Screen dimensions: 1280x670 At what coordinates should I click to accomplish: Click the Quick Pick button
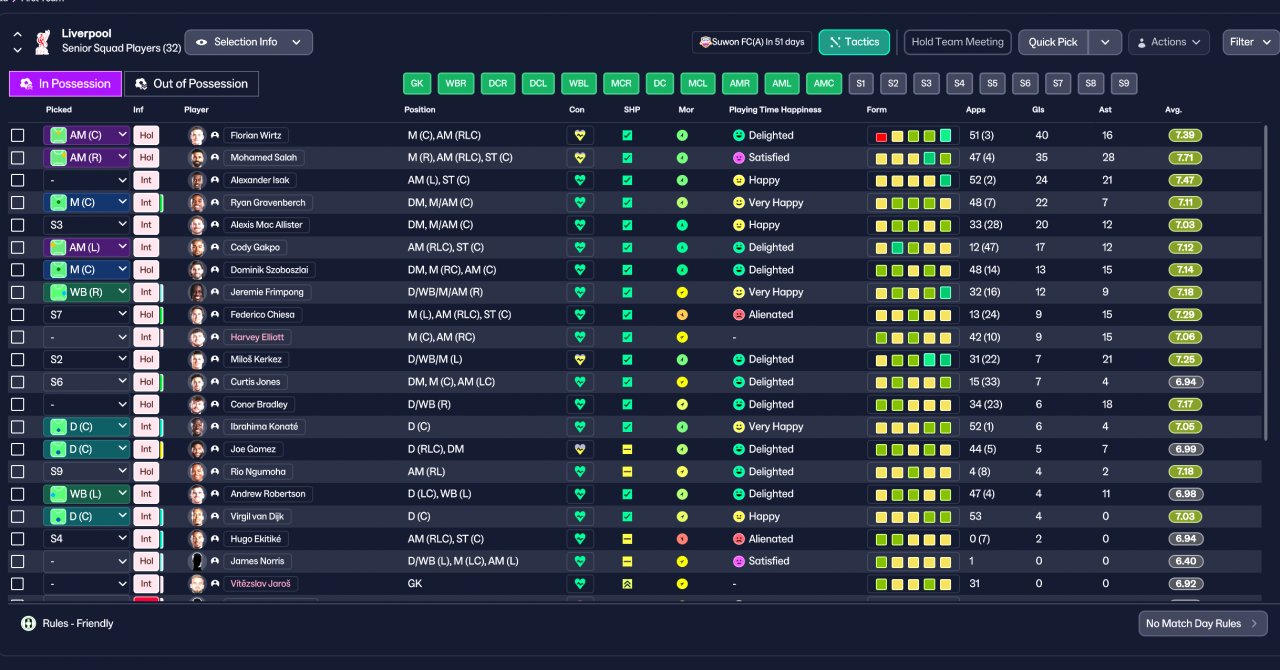pyautogui.click(x=1053, y=42)
